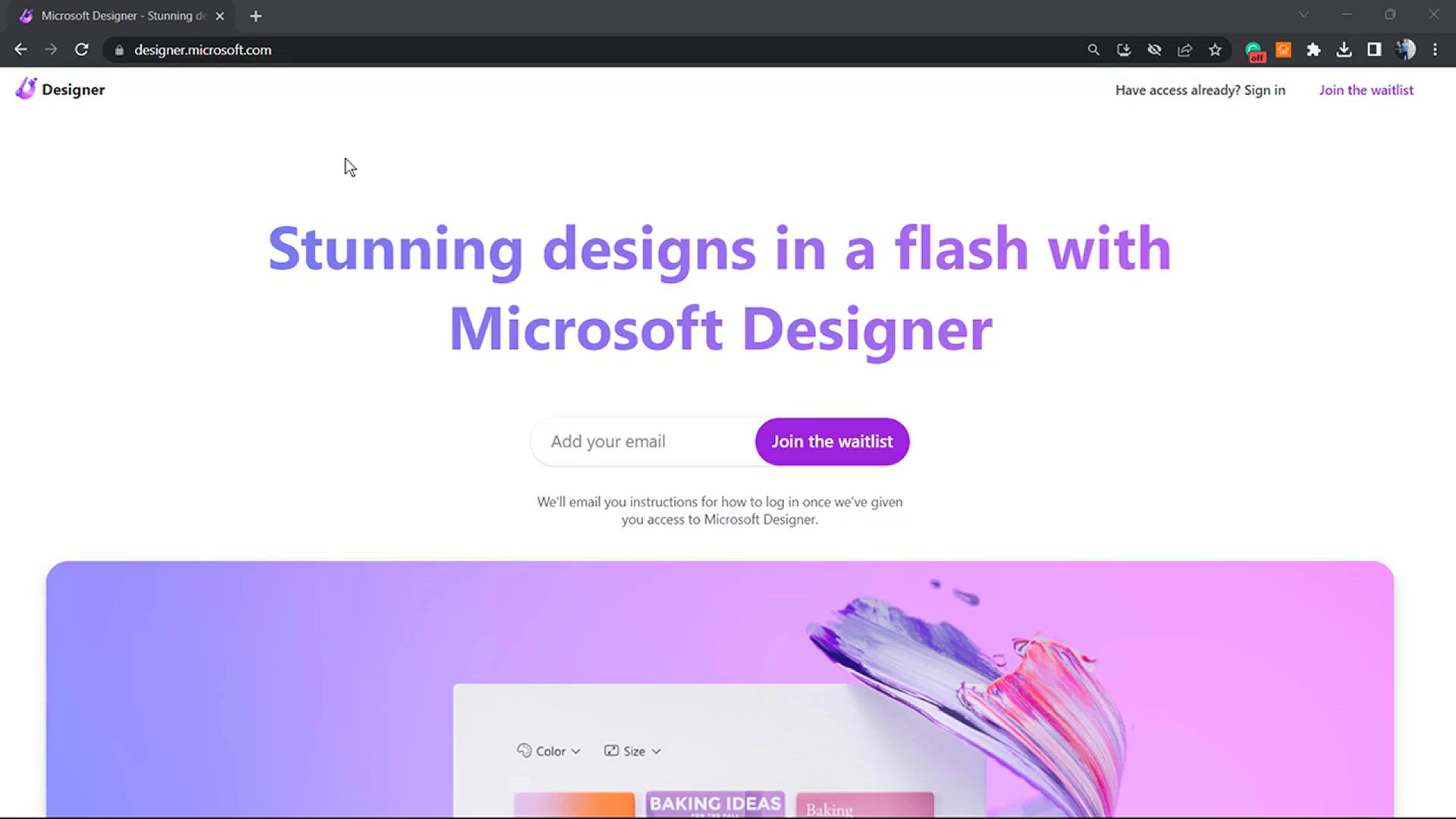Click the address bar URL
This screenshot has height=819, width=1456.
(x=202, y=50)
